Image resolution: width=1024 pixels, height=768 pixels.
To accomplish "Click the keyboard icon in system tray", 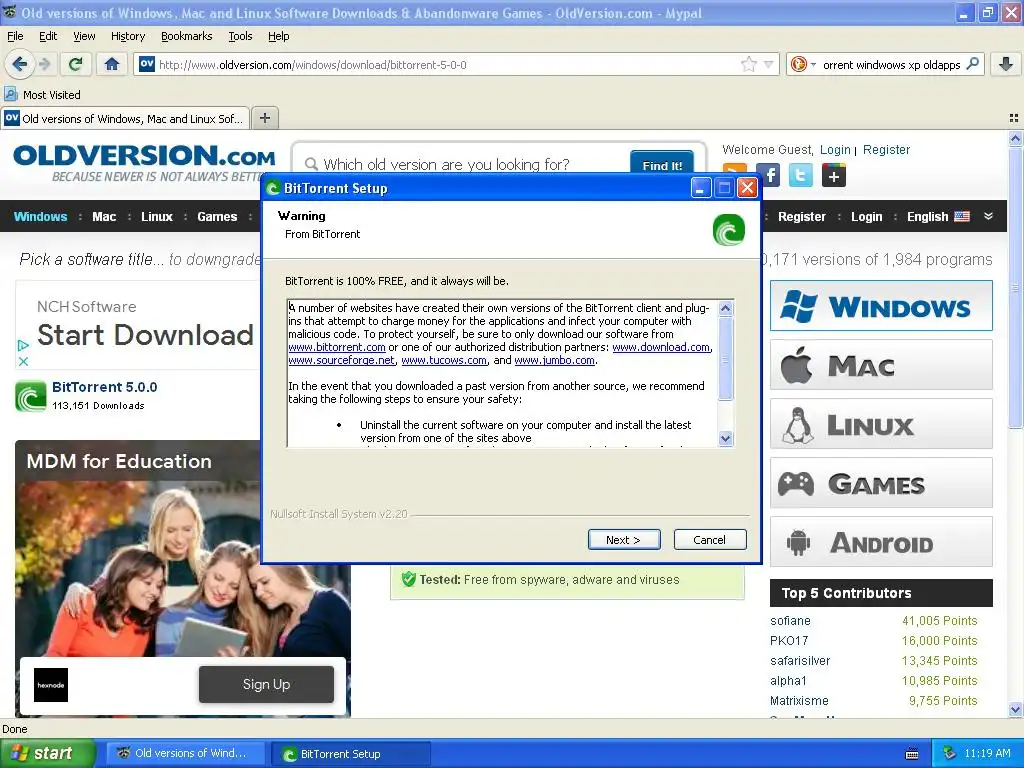I will [912, 754].
